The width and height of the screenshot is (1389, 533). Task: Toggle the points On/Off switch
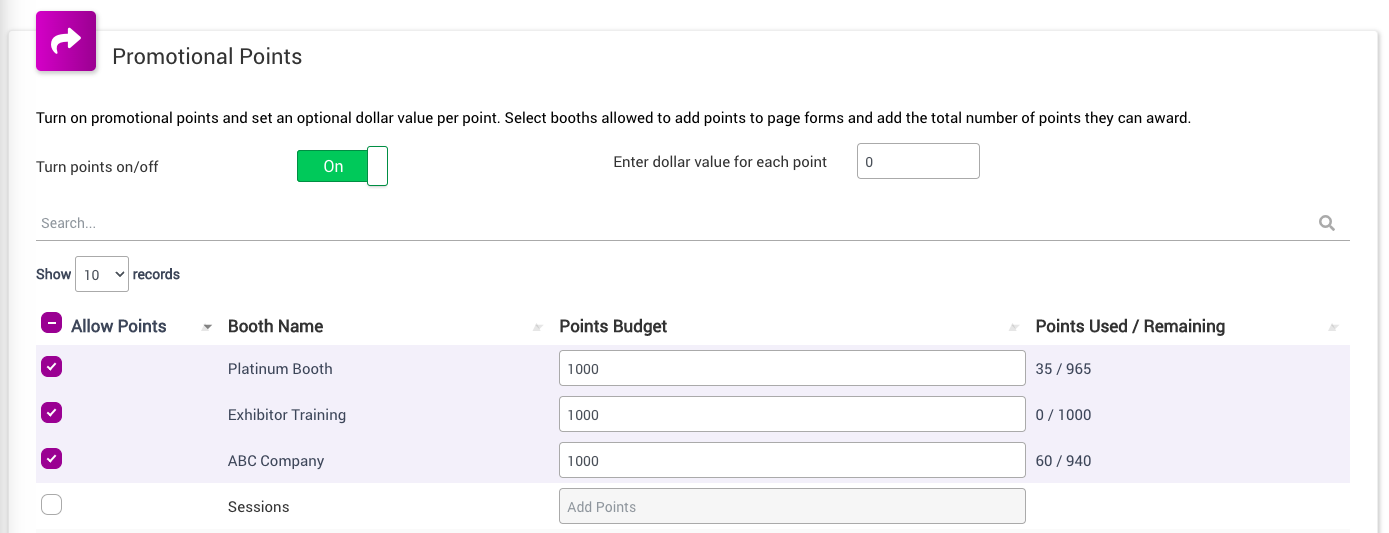(342, 166)
